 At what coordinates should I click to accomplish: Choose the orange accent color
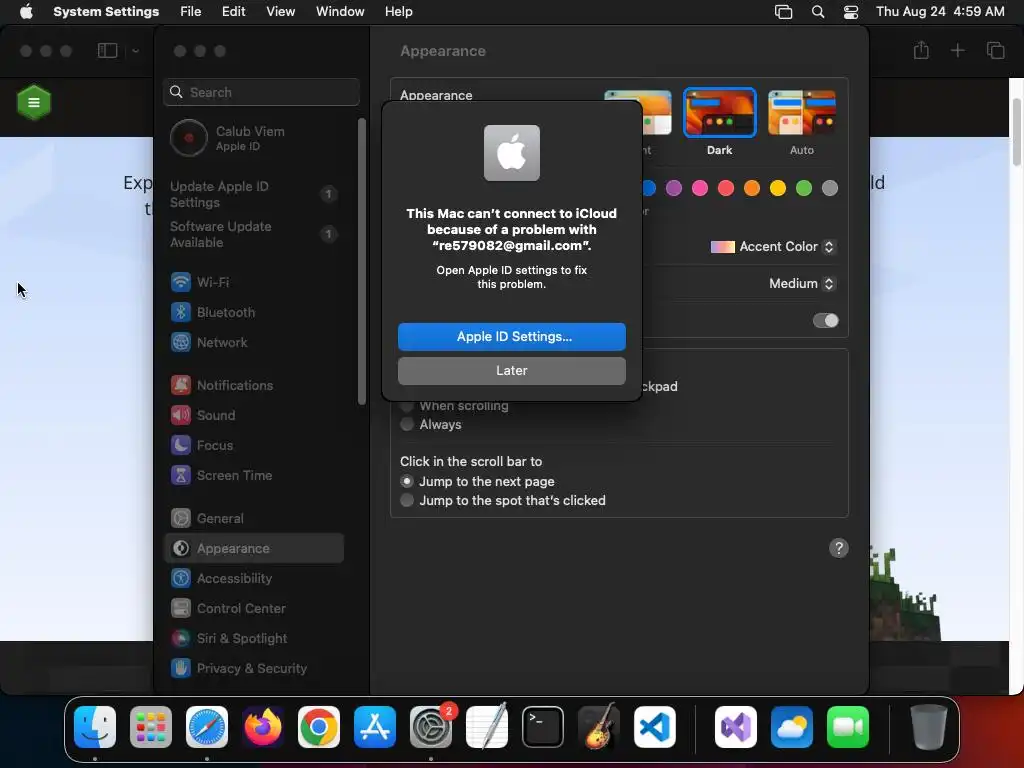752,188
